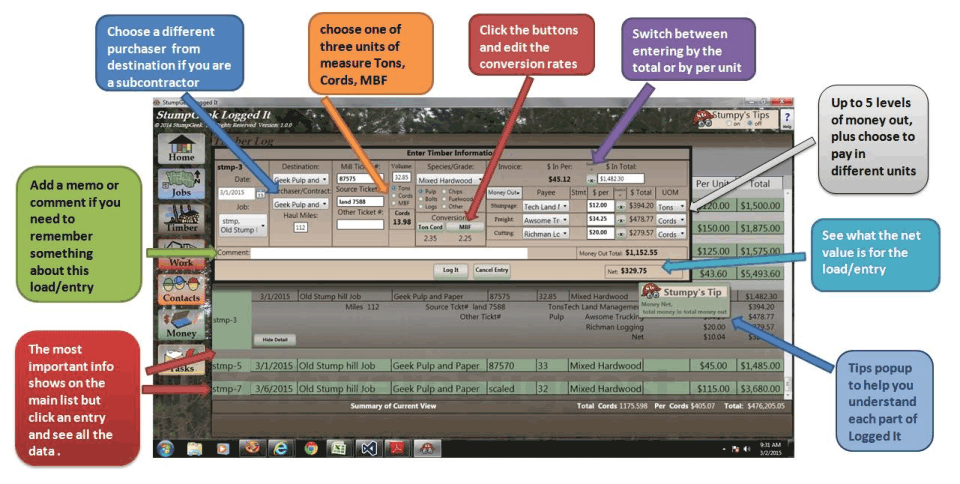
Task: Click the Haul Miles field
Action: [x=300, y=227]
